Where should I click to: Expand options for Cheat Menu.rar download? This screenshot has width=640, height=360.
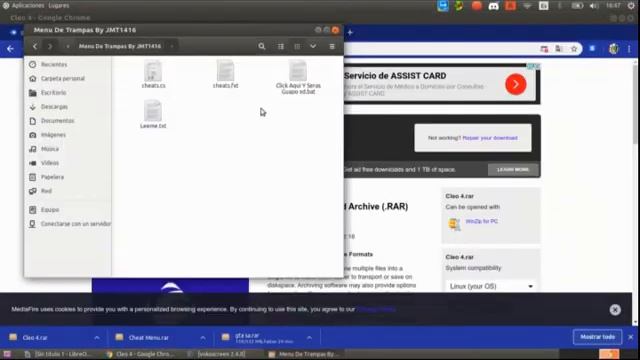click(x=203, y=338)
